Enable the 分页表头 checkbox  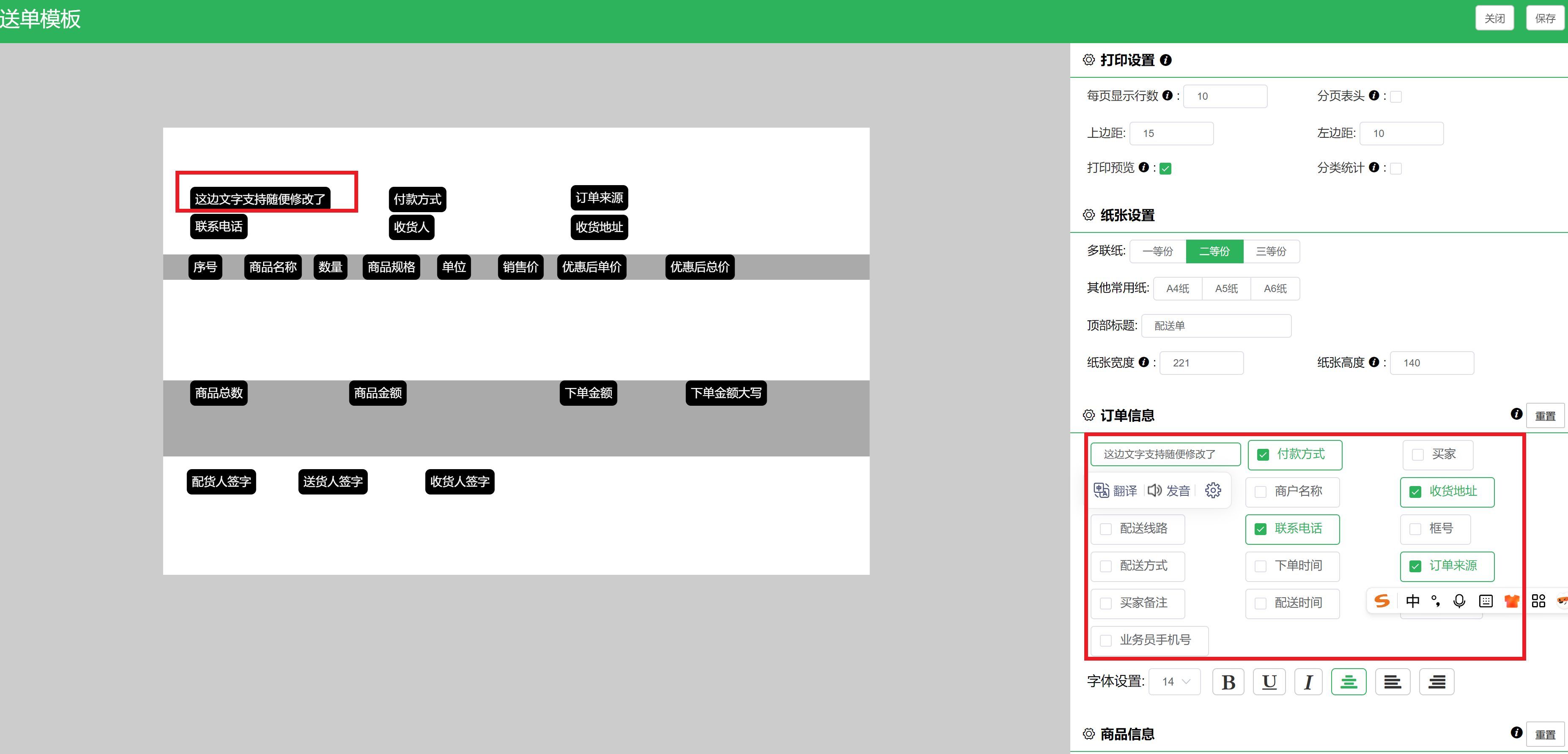coord(1396,97)
